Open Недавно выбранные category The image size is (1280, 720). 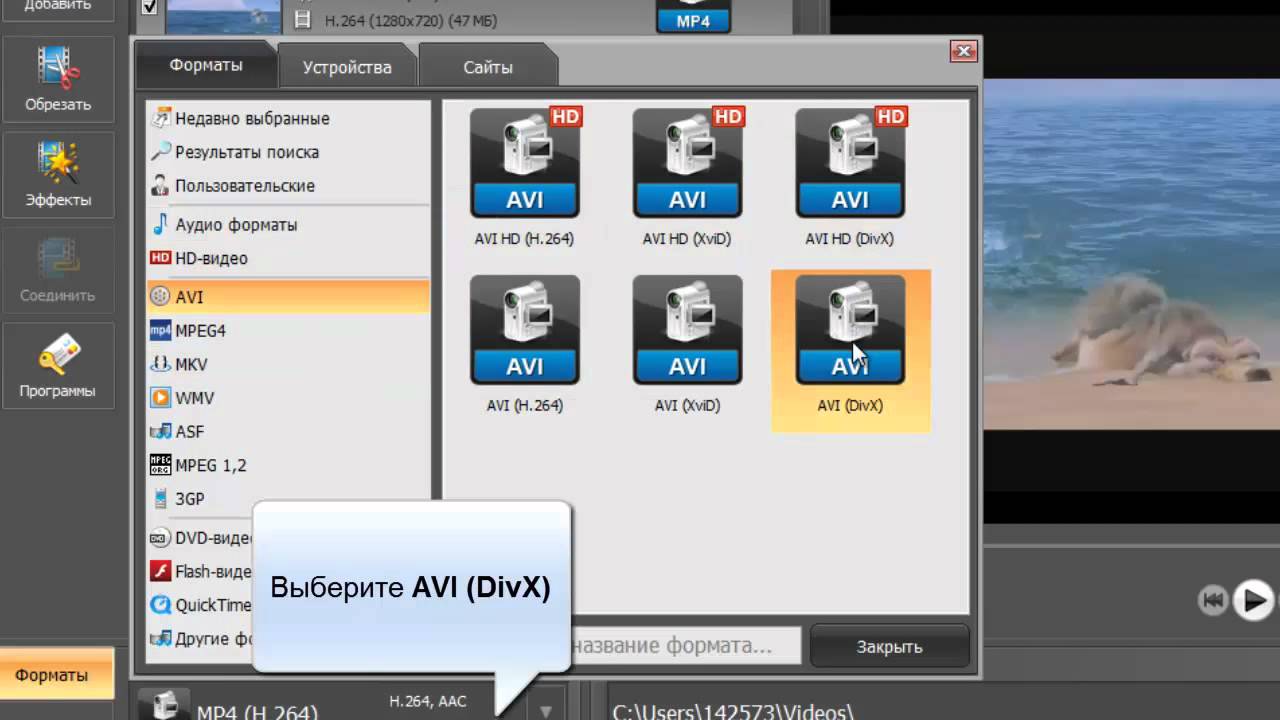pos(289,118)
